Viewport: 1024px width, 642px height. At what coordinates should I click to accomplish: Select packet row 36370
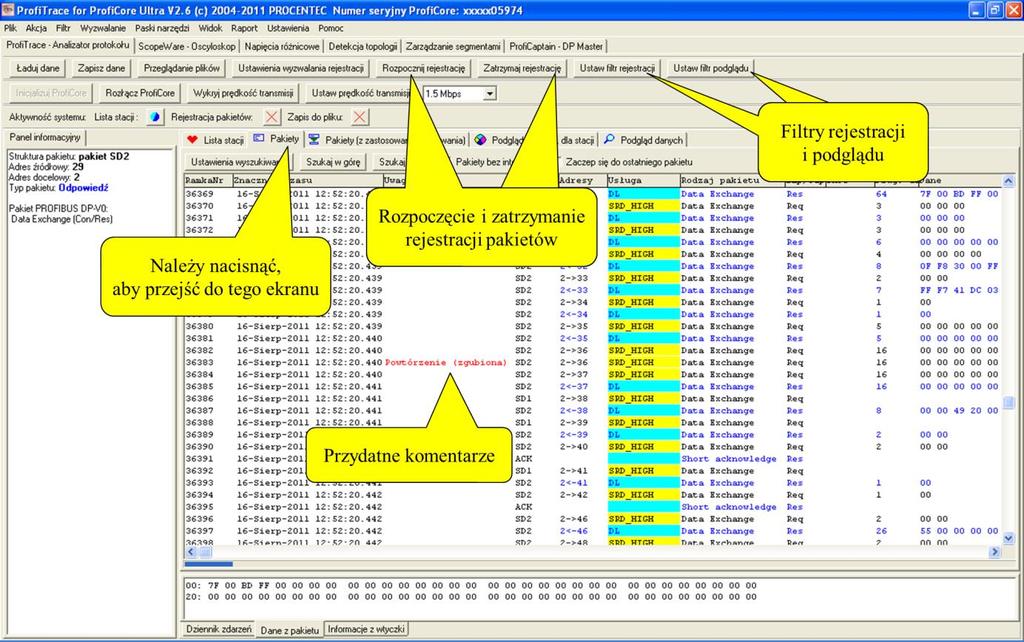click(x=593, y=206)
